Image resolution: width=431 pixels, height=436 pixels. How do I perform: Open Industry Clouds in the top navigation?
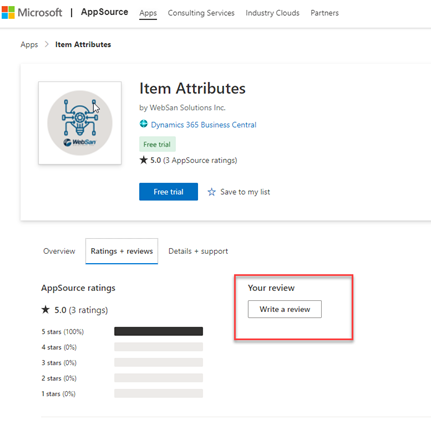(272, 13)
